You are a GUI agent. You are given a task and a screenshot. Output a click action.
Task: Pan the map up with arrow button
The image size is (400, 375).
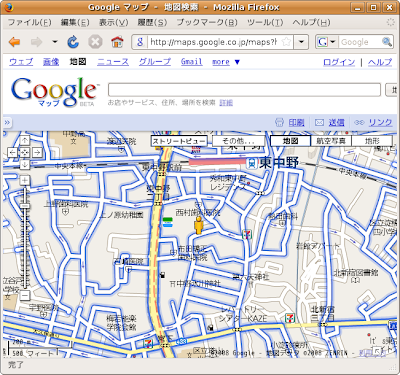[x=25, y=140]
